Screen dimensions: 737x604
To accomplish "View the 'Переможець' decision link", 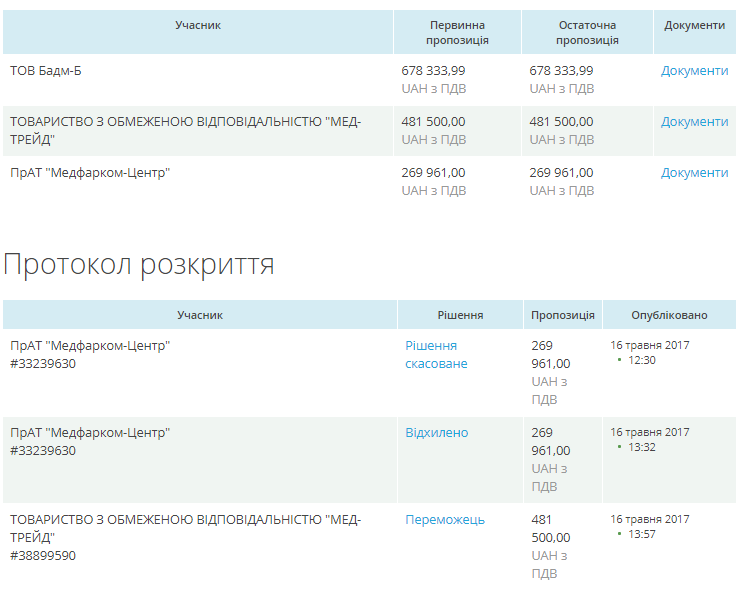I will point(445,520).
